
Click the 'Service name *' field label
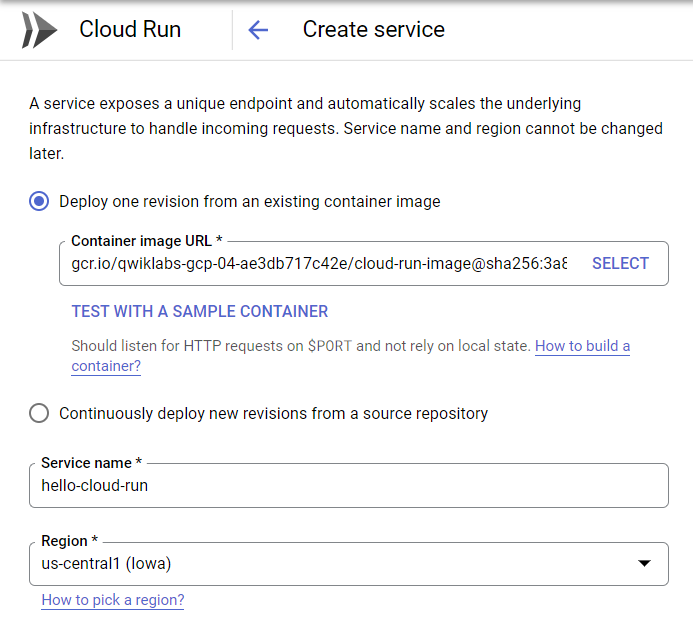click(x=92, y=463)
